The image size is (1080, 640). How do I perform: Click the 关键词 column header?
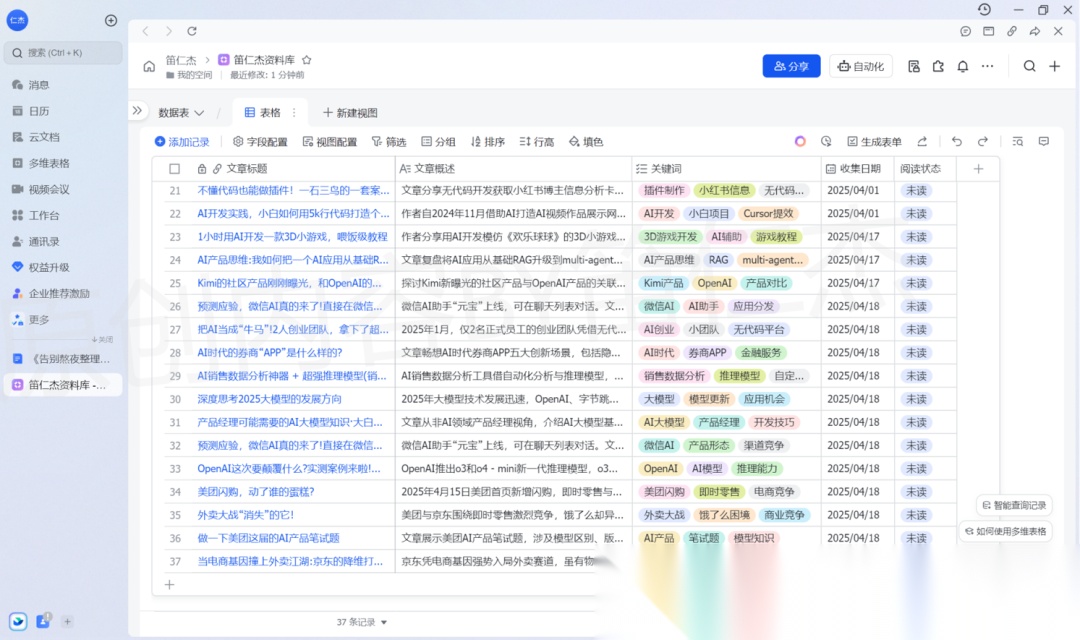726,169
